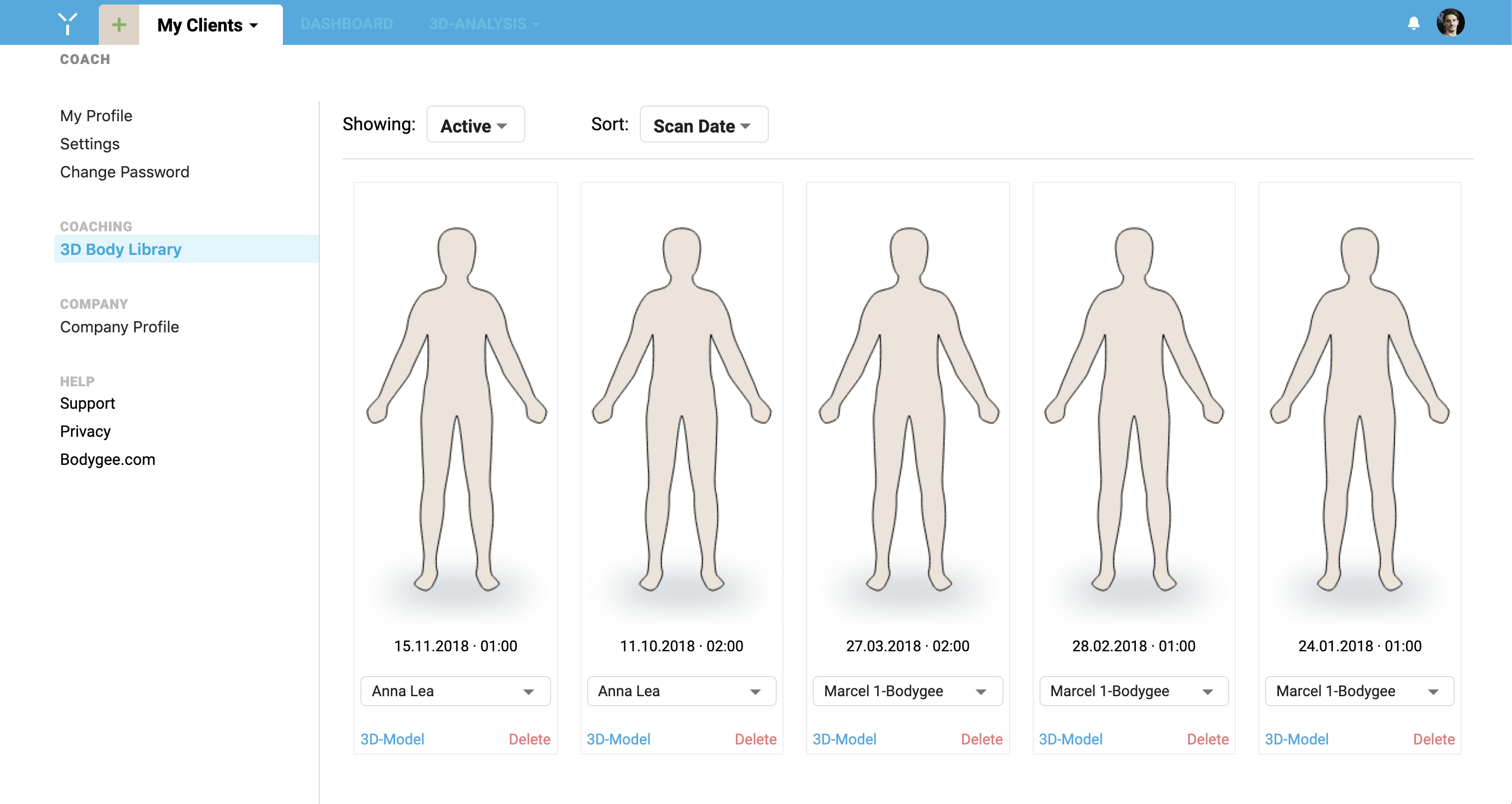Go to My Profile in sidebar
1512x804 pixels.
(95, 116)
